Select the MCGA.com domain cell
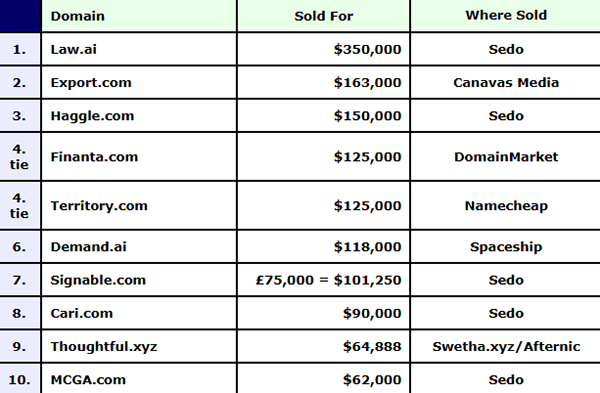Viewport: 600px width, 393px height. [139, 379]
